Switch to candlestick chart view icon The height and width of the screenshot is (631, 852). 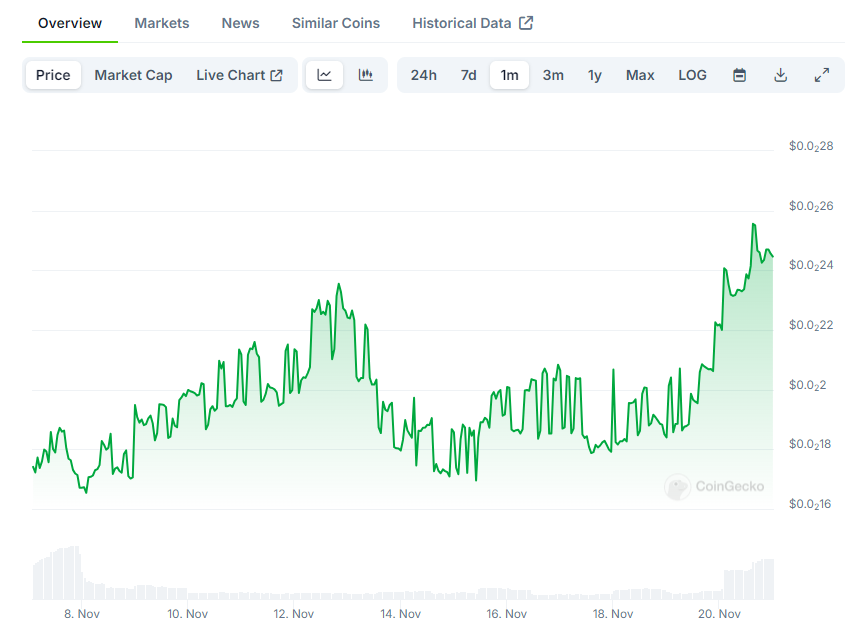pos(366,75)
